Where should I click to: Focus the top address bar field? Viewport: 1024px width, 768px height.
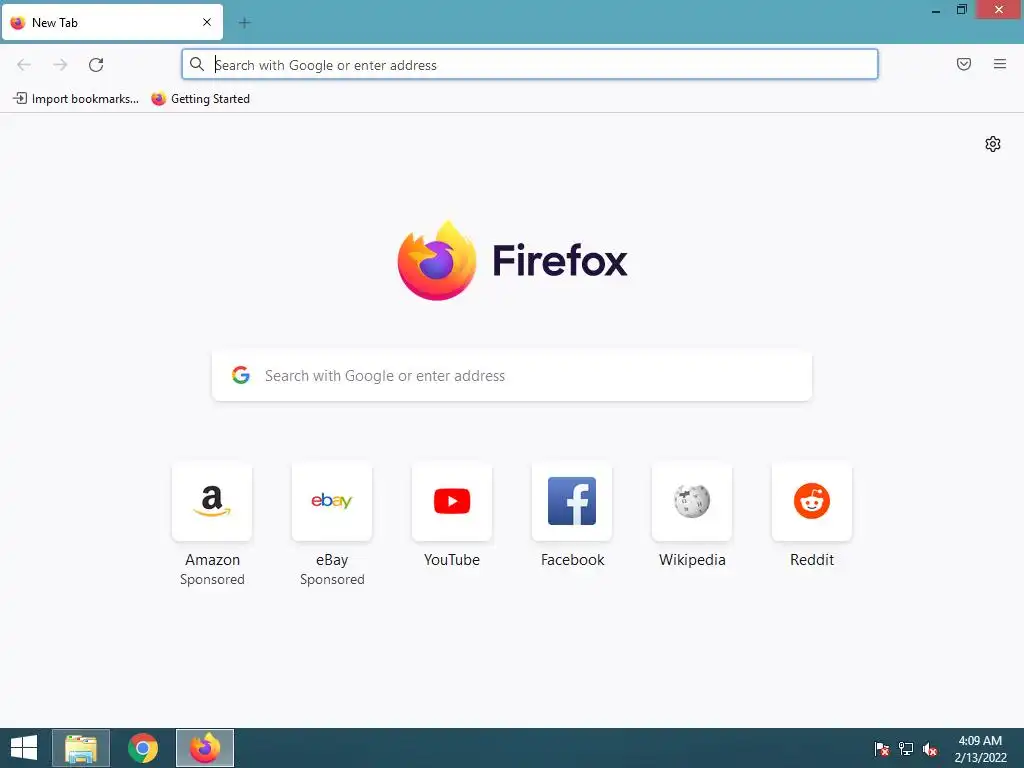click(x=530, y=64)
